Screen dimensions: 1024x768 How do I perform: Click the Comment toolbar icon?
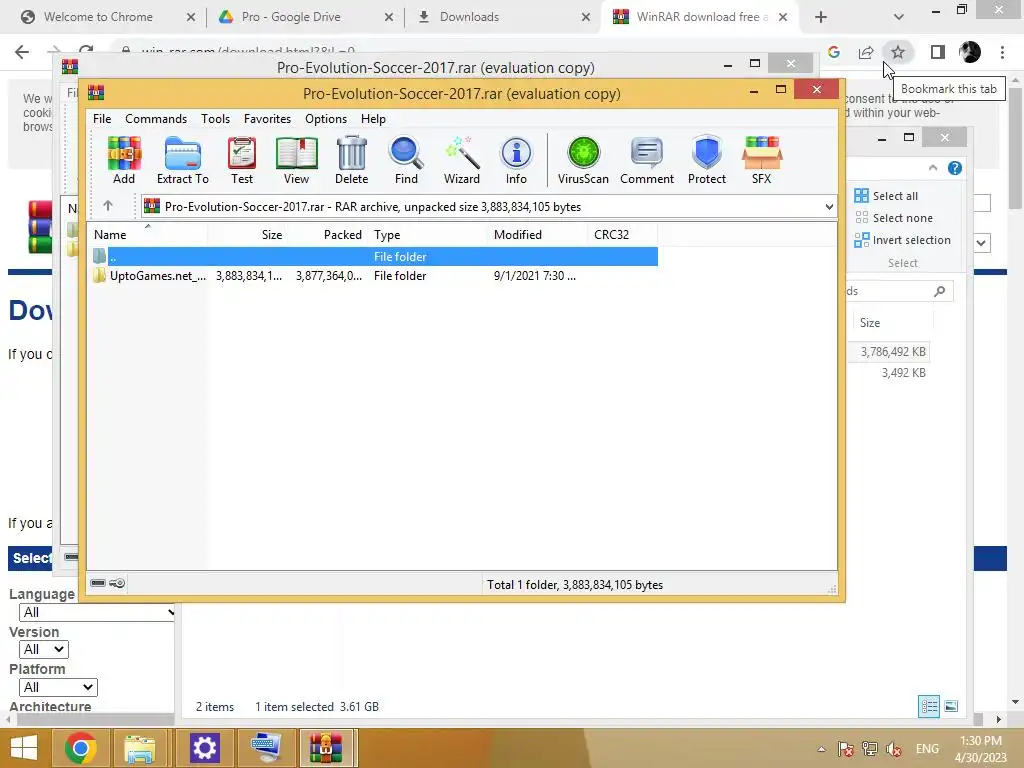(x=647, y=161)
